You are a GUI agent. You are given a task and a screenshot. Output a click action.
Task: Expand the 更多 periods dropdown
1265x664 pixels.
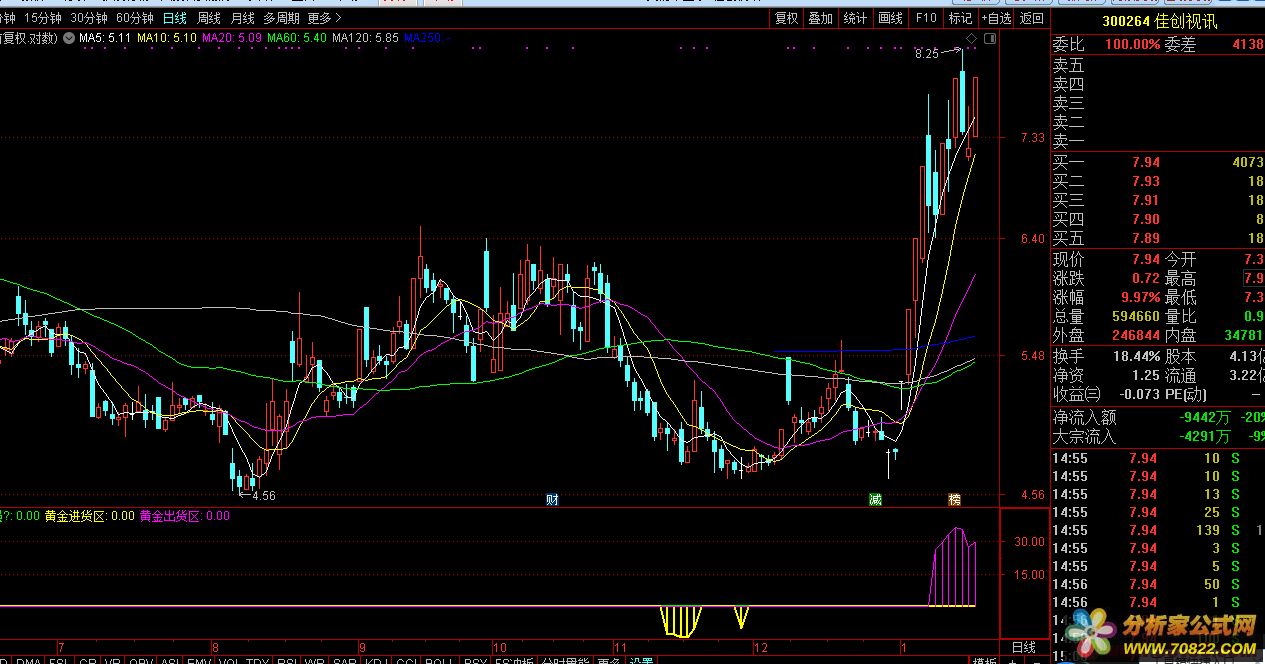click(x=324, y=18)
